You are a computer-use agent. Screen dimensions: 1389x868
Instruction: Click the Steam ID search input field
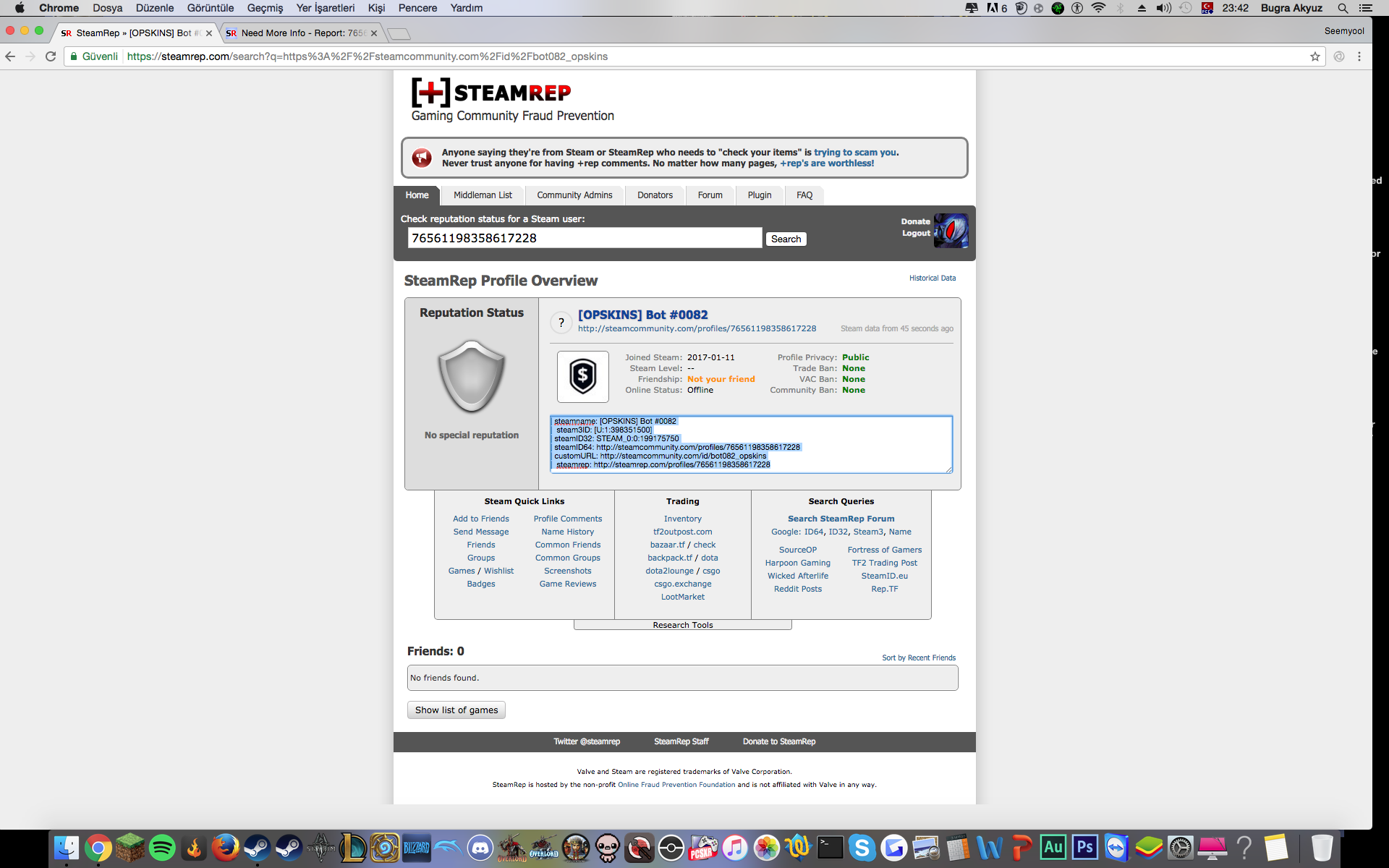click(585, 238)
